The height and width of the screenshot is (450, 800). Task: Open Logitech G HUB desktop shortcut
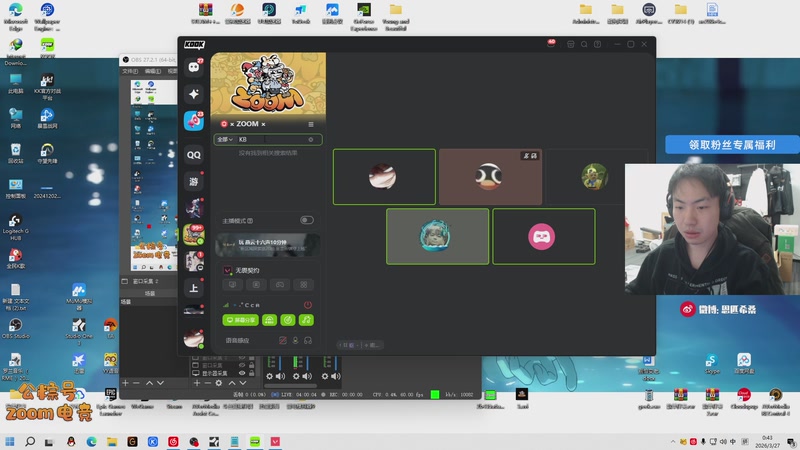click(x=15, y=227)
